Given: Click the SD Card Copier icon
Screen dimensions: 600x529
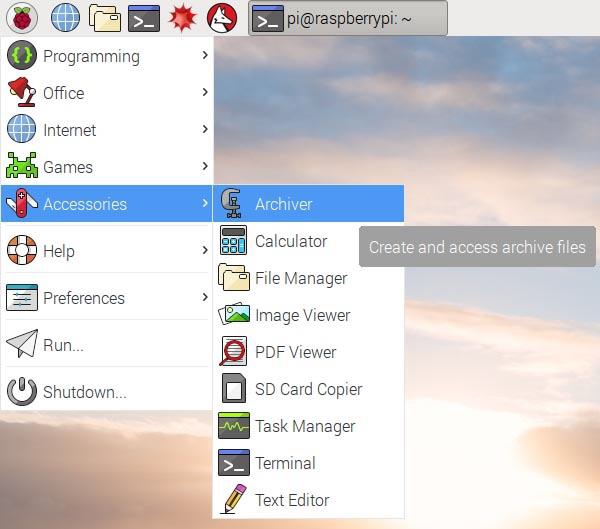Looking at the screenshot, I should tap(234, 388).
